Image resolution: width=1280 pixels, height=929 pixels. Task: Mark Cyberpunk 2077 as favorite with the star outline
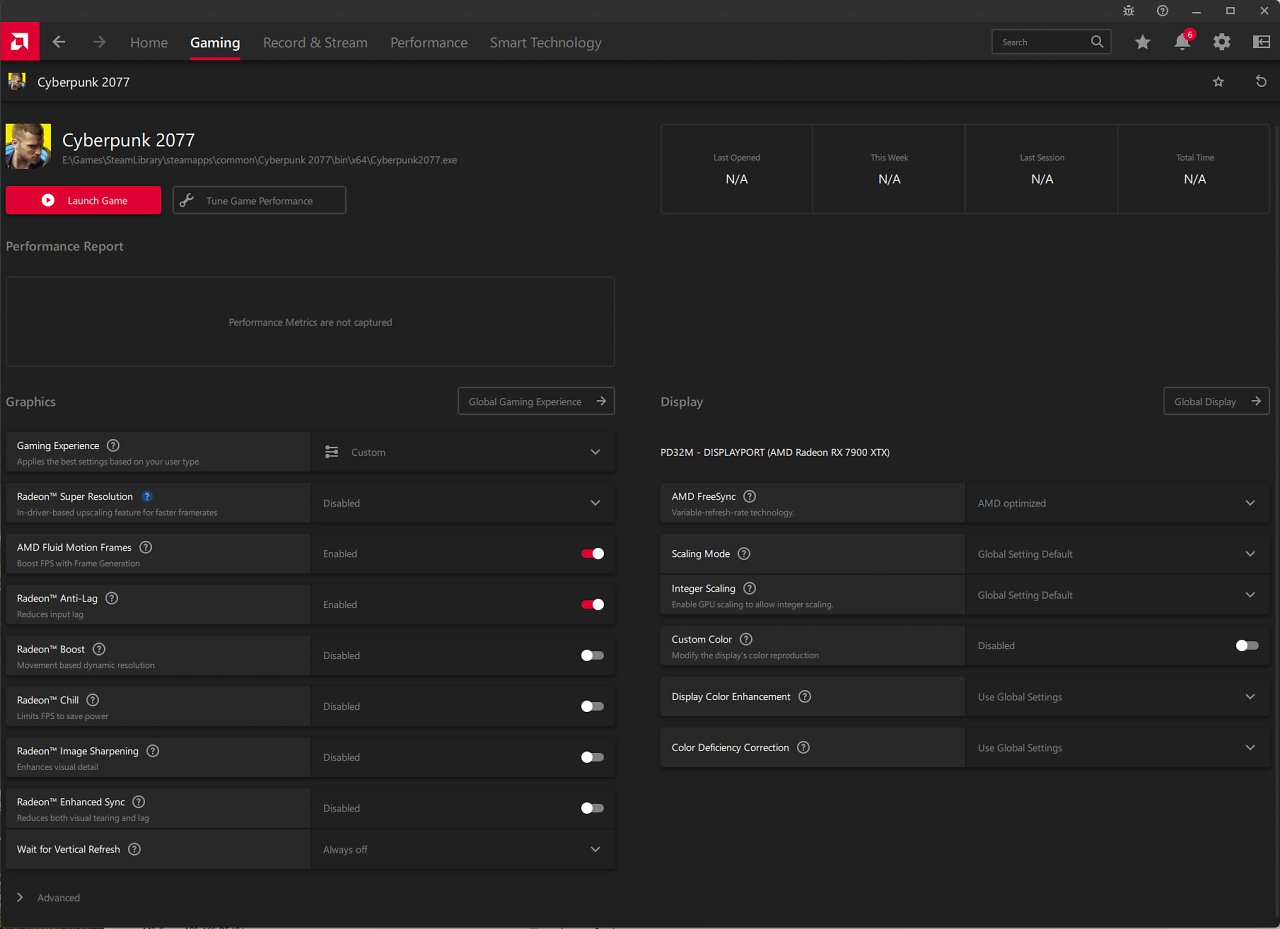pos(1218,82)
